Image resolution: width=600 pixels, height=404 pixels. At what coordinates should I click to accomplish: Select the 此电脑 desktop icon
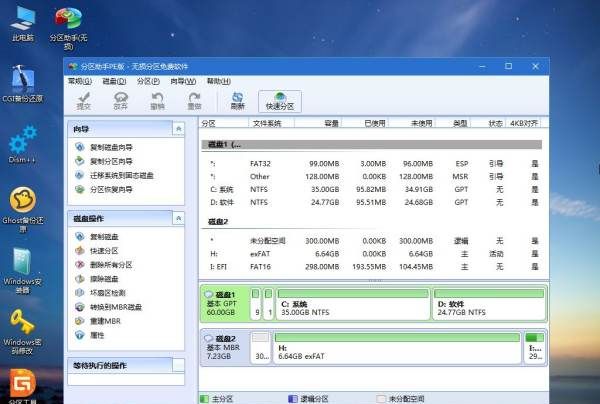coord(22,24)
